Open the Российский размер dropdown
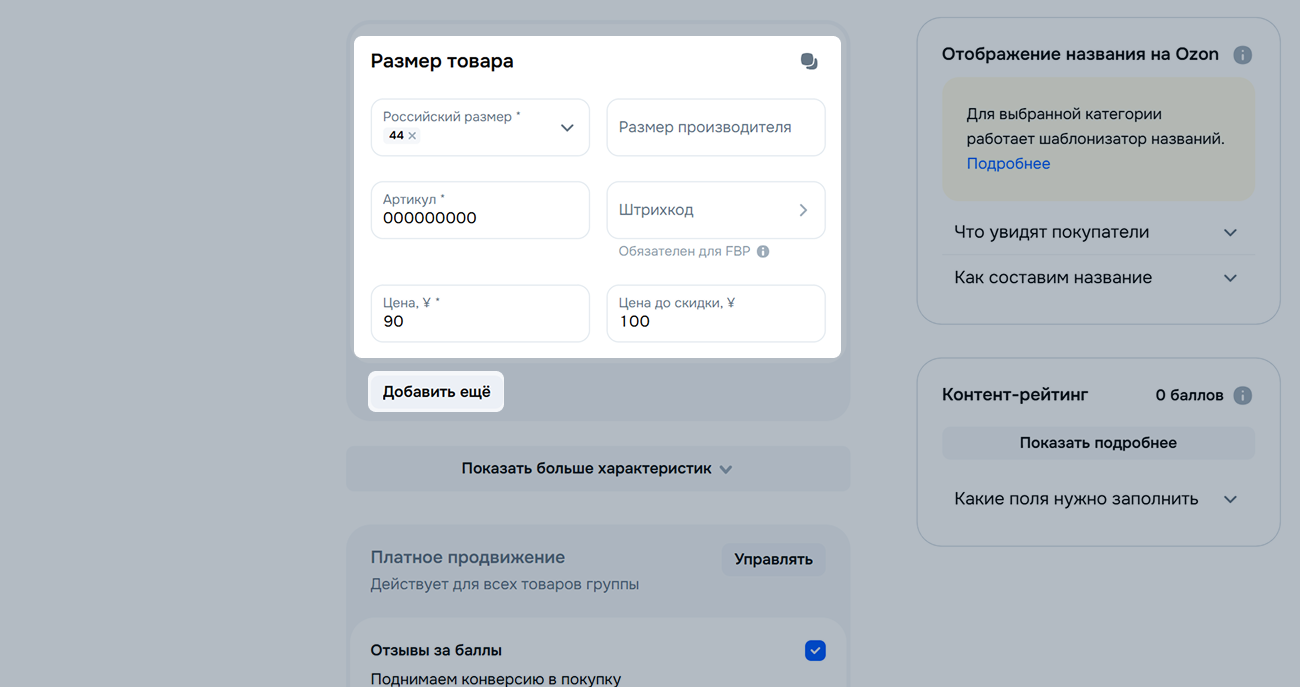This screenshot has width=1300, height=687. [567, 128]
